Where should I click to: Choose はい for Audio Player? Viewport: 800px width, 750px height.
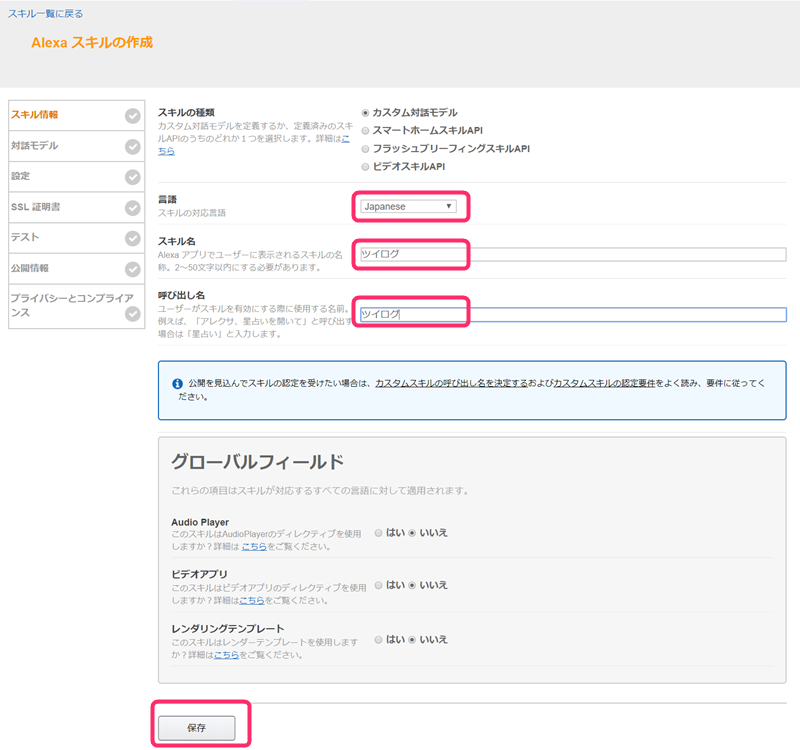378,533
